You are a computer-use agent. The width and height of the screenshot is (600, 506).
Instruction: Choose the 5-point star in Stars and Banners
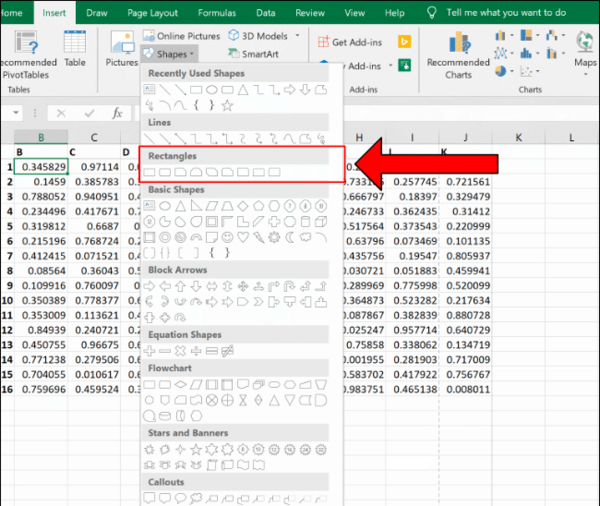[x=196, y=449]
